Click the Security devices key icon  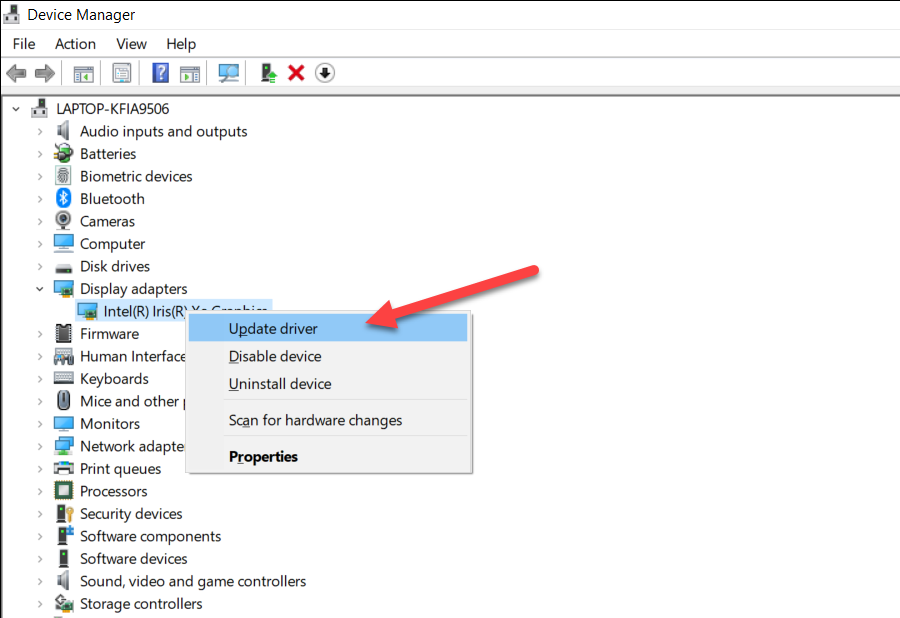point(64,513)
